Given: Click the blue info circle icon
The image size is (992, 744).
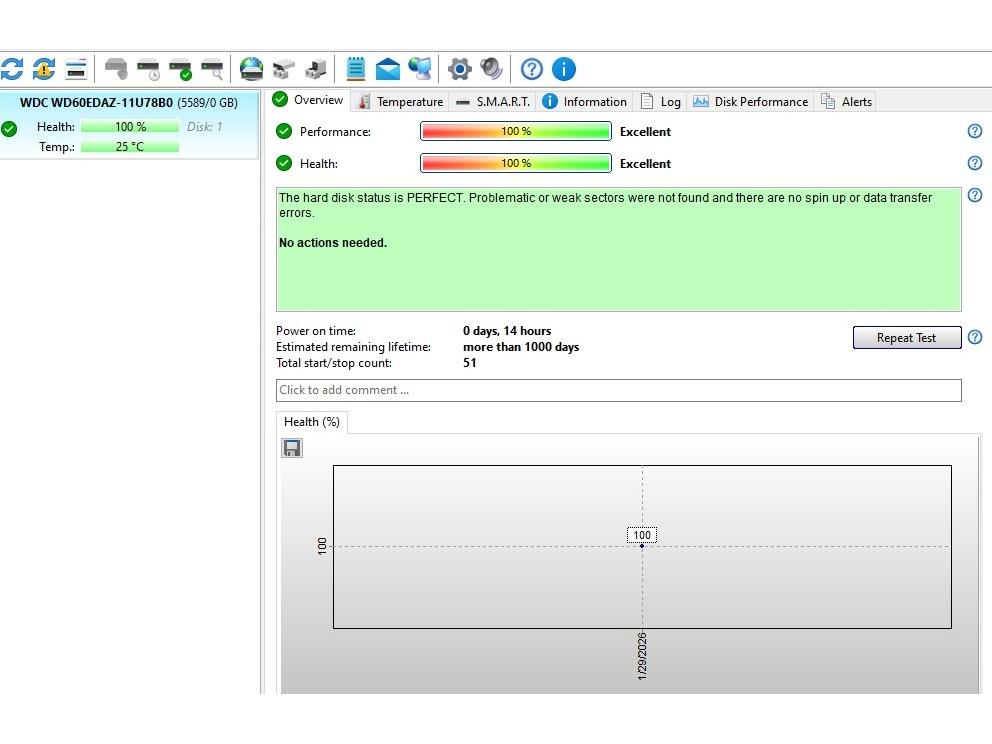Looking at the screenshot, I should (x=564, y=69).
